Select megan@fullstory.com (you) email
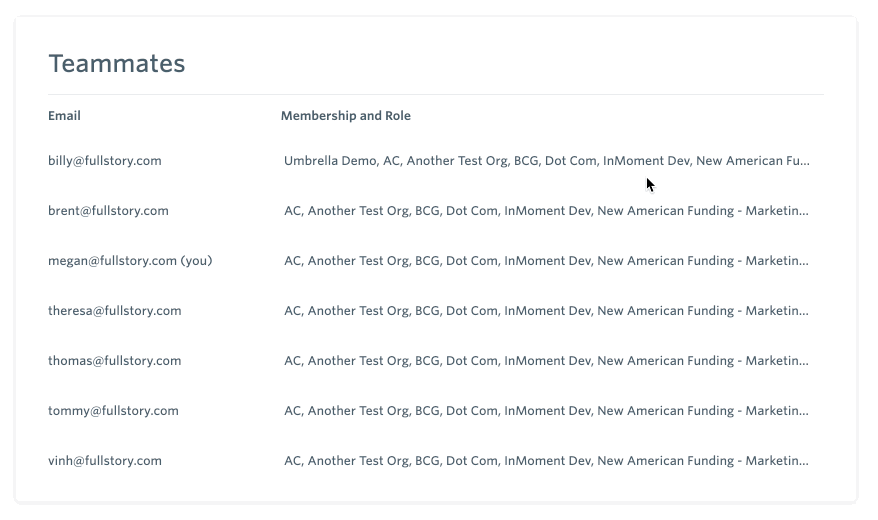 pos(130,261)
